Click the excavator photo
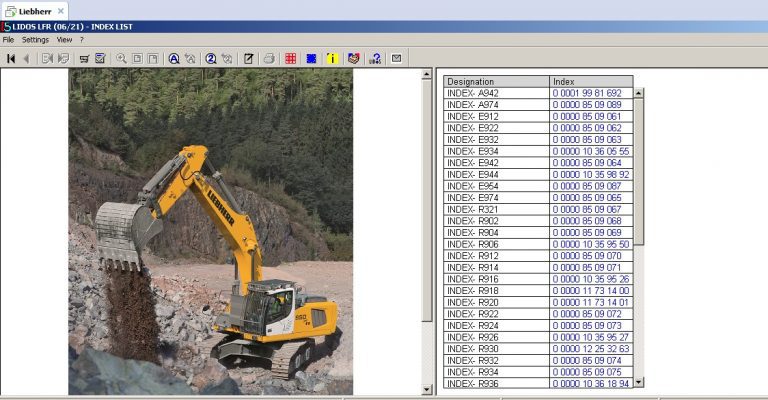 point(211,232)
